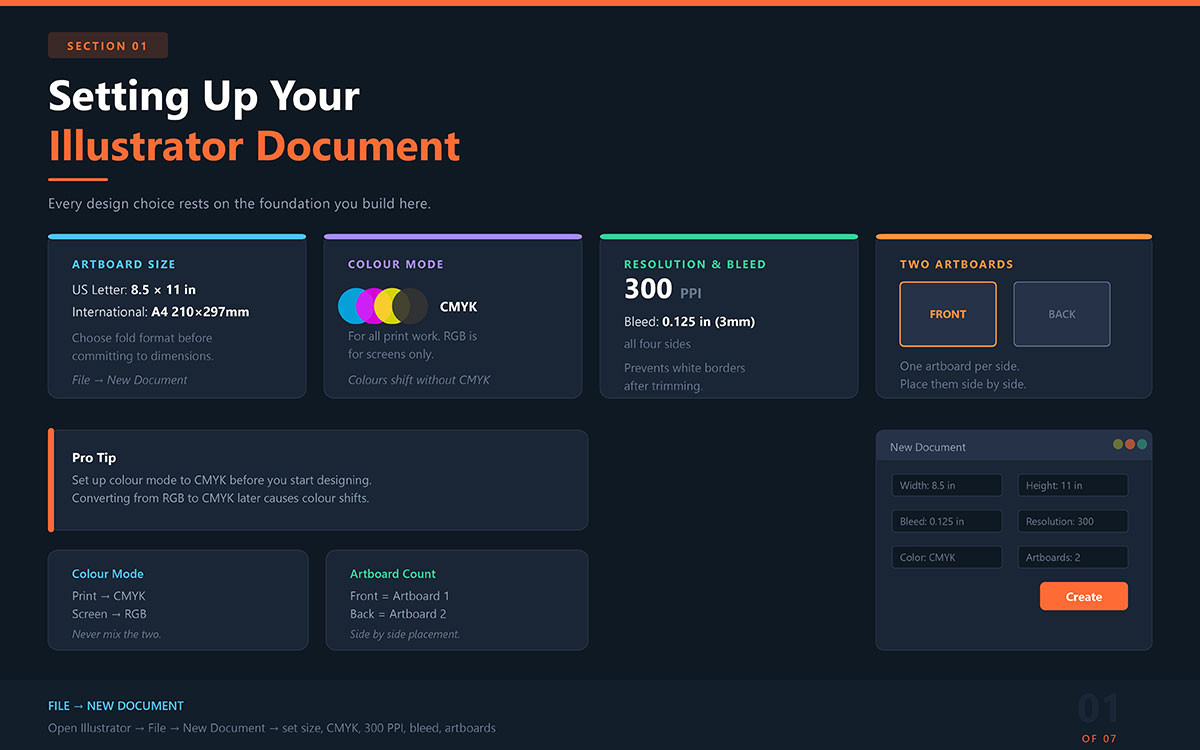
Task: Click 'Back = Artboard 2' text
Action: [398, 614]
